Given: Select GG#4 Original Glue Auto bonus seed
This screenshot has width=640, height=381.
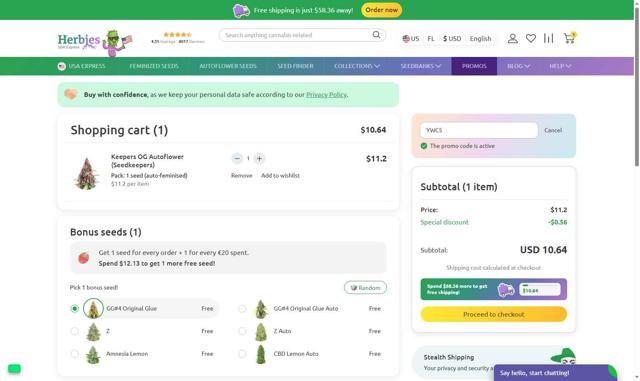Looking at the screenshot, I should 242,308.
